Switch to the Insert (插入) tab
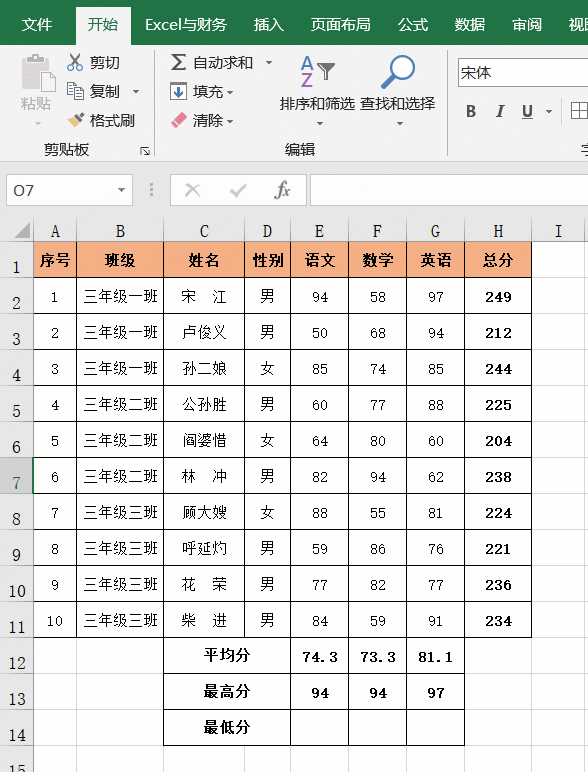Screen dimensions: 588x772 [268, 24]
